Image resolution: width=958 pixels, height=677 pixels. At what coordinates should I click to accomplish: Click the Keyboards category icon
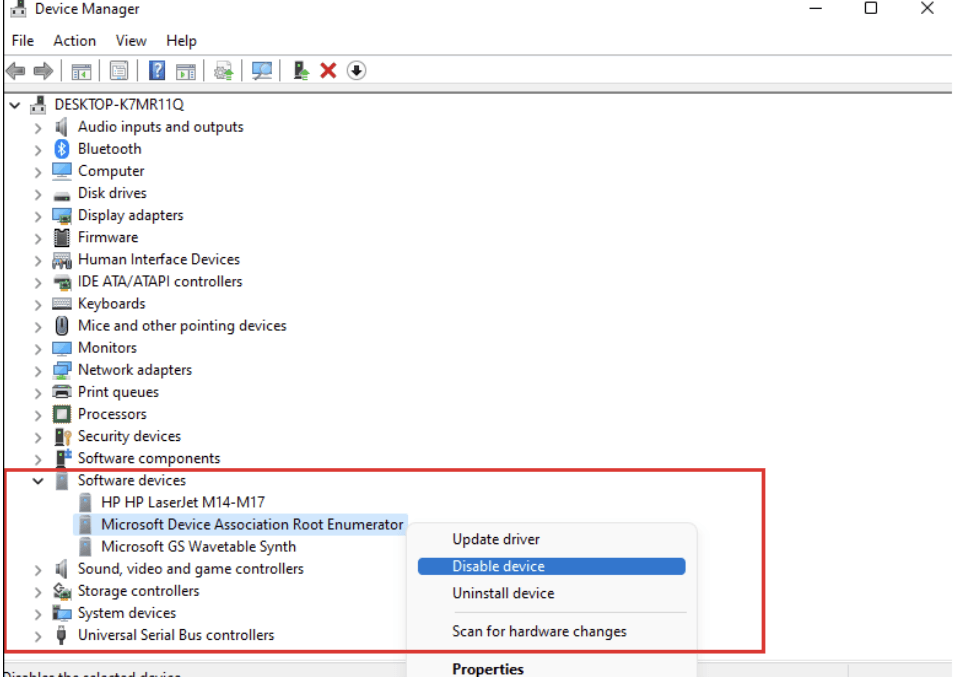coord(62,304)
